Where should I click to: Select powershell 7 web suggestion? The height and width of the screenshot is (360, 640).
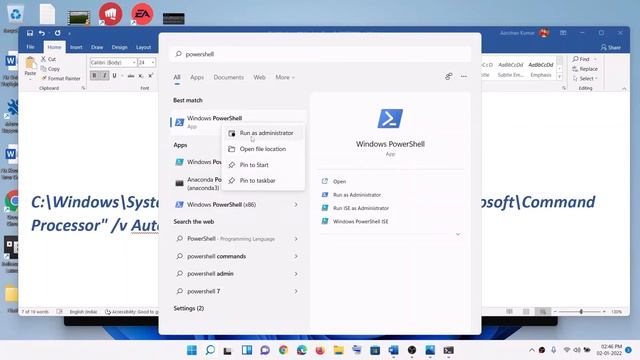click(237, 291)
